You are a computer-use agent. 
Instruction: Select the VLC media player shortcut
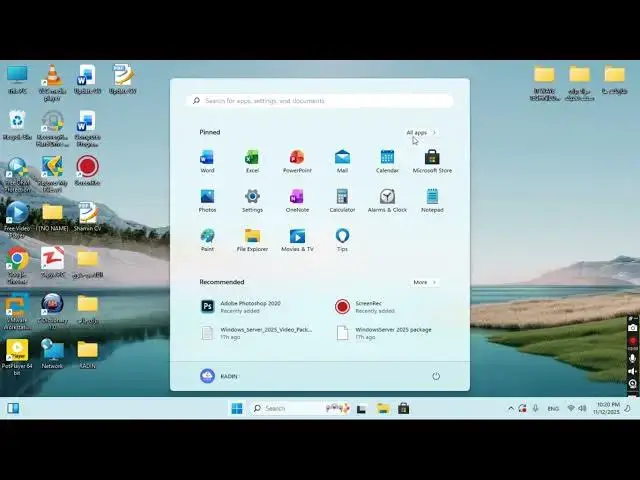point(52,82)
